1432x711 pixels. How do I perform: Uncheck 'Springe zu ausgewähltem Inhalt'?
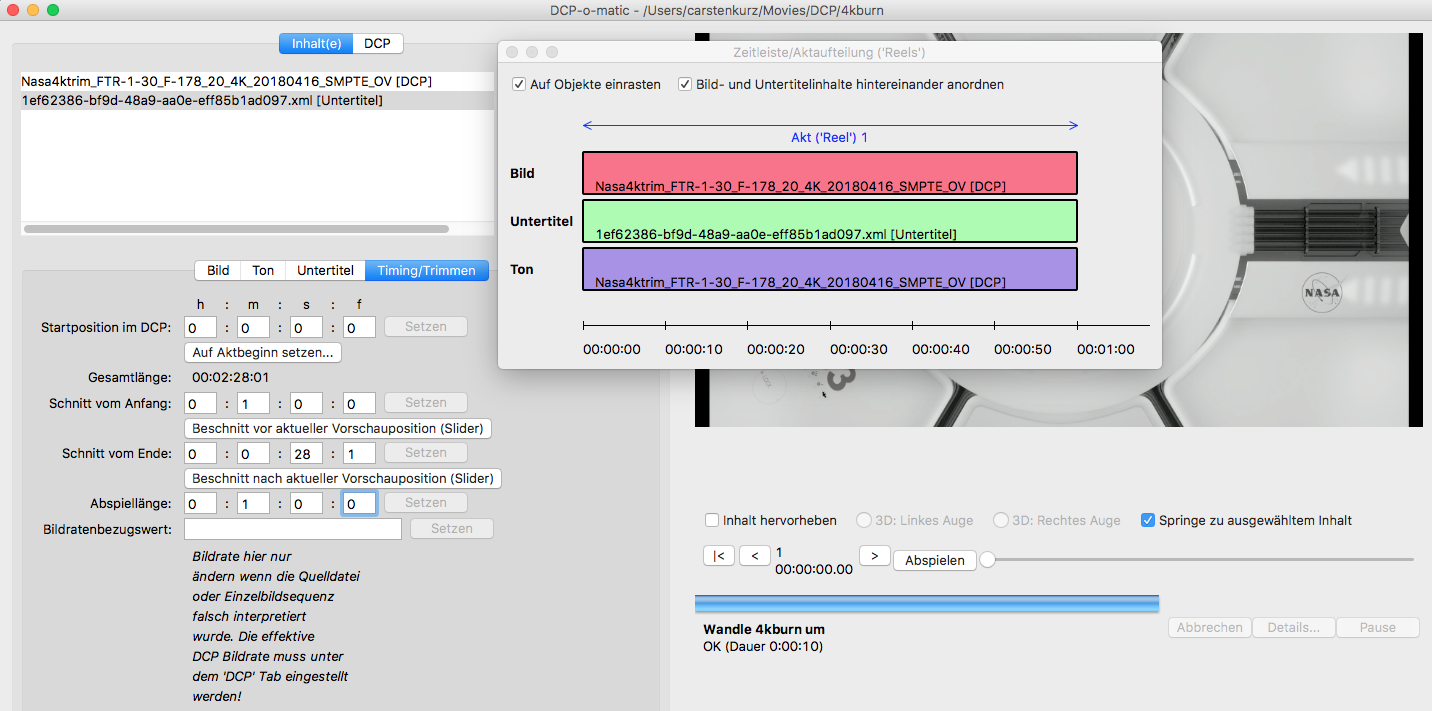point(1148,520)
